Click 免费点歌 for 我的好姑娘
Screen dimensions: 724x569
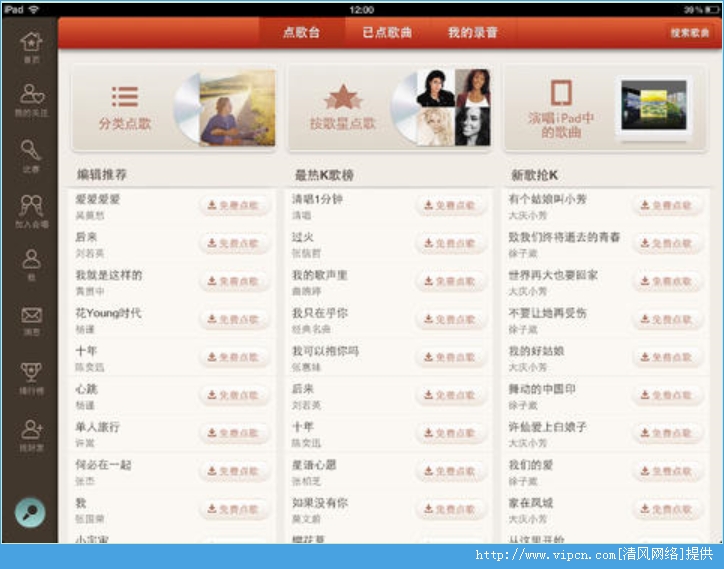pos(668,357)
